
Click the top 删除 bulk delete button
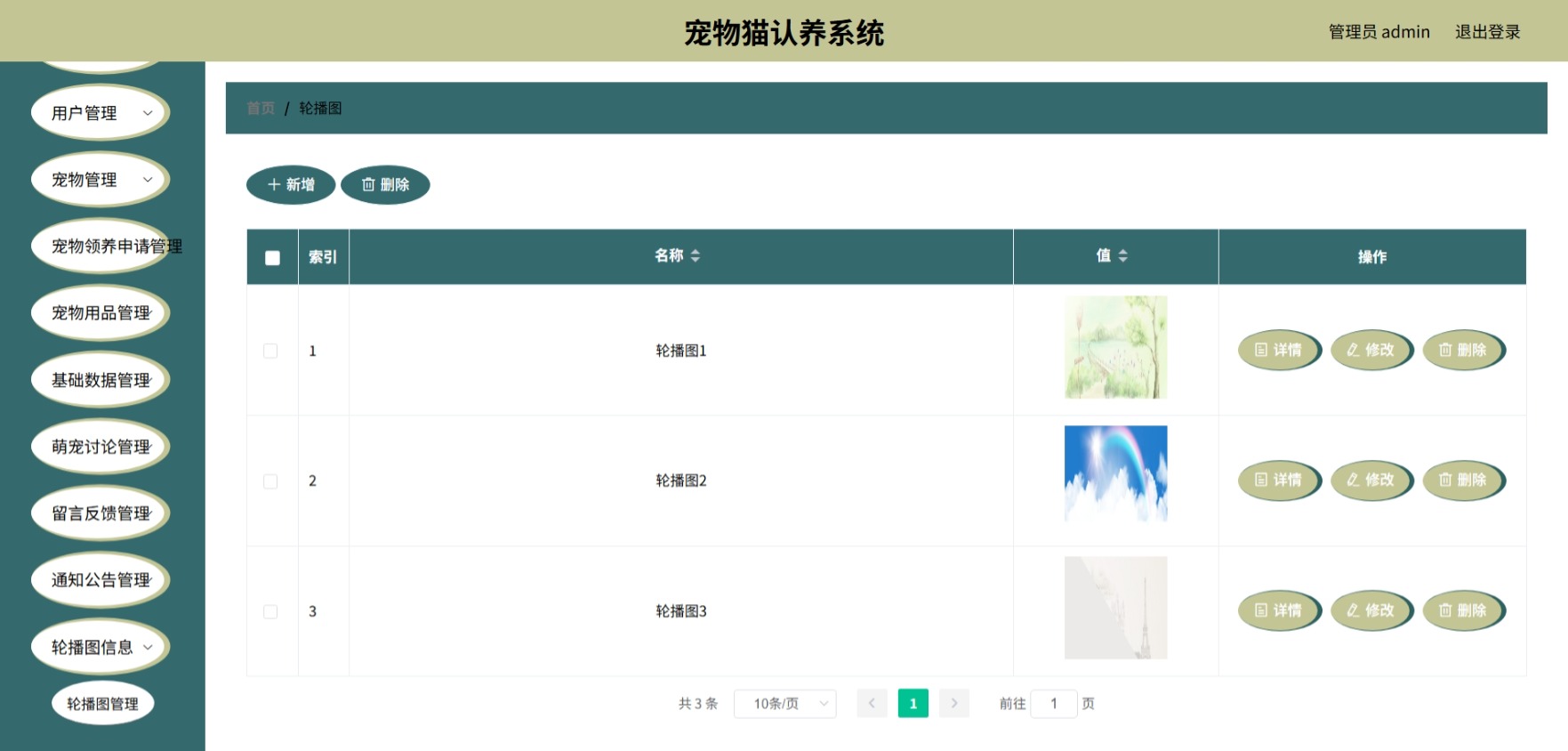(385, 185)
